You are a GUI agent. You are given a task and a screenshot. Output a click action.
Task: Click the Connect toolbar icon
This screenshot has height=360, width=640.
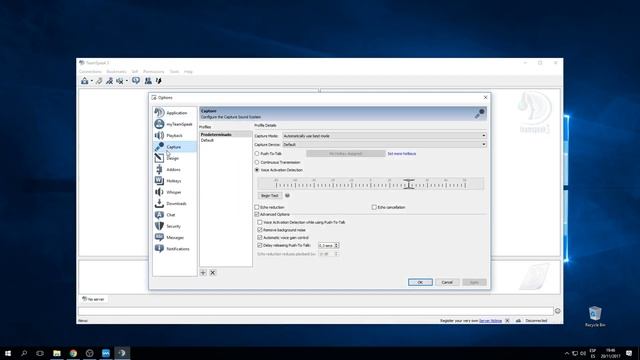(84, 81)
